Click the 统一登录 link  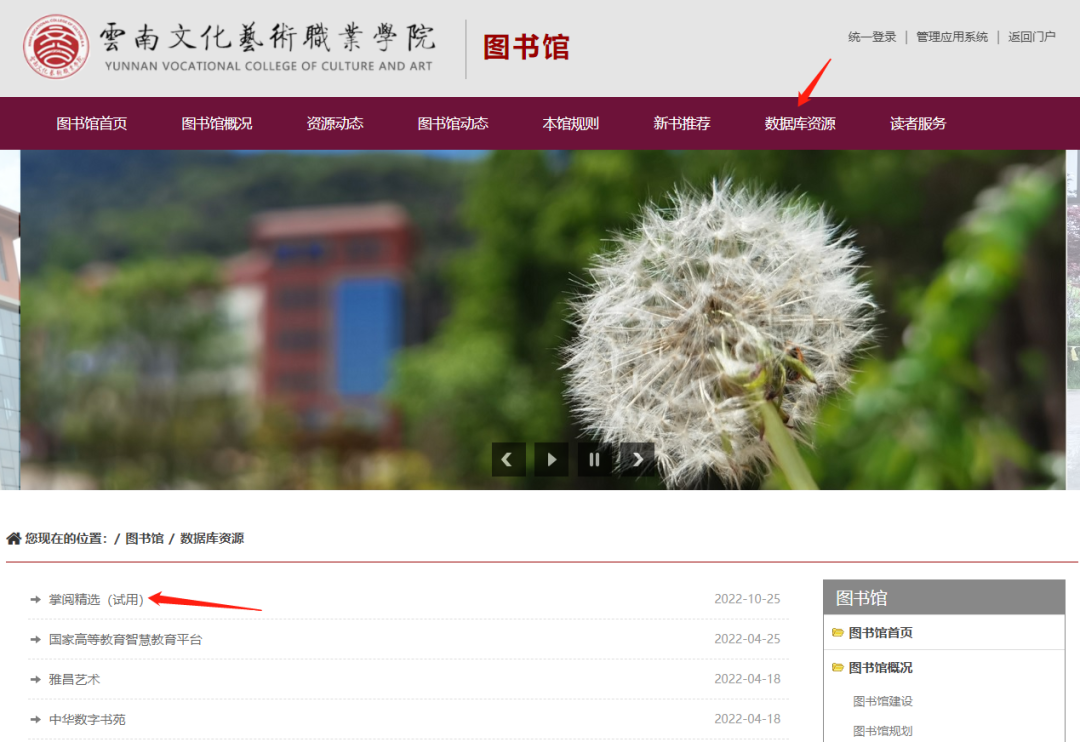[872, 37]
